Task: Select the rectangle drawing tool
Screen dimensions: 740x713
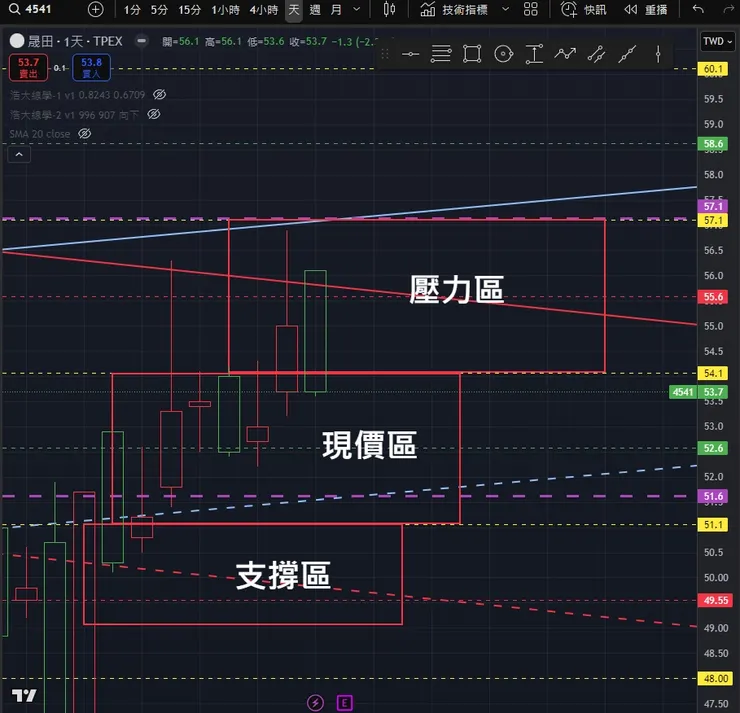Action: (x=472, y=54)
